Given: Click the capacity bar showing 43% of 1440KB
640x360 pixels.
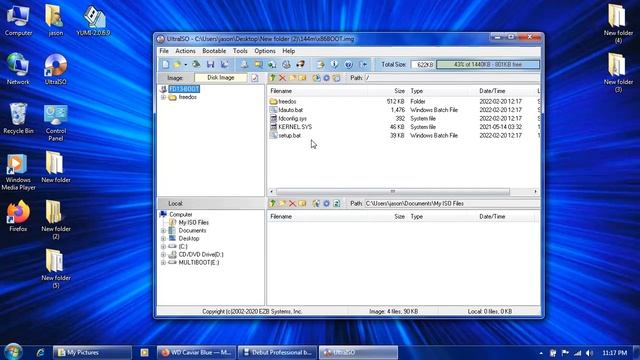Looking at the screenshot, I should (x=488, y=64).
